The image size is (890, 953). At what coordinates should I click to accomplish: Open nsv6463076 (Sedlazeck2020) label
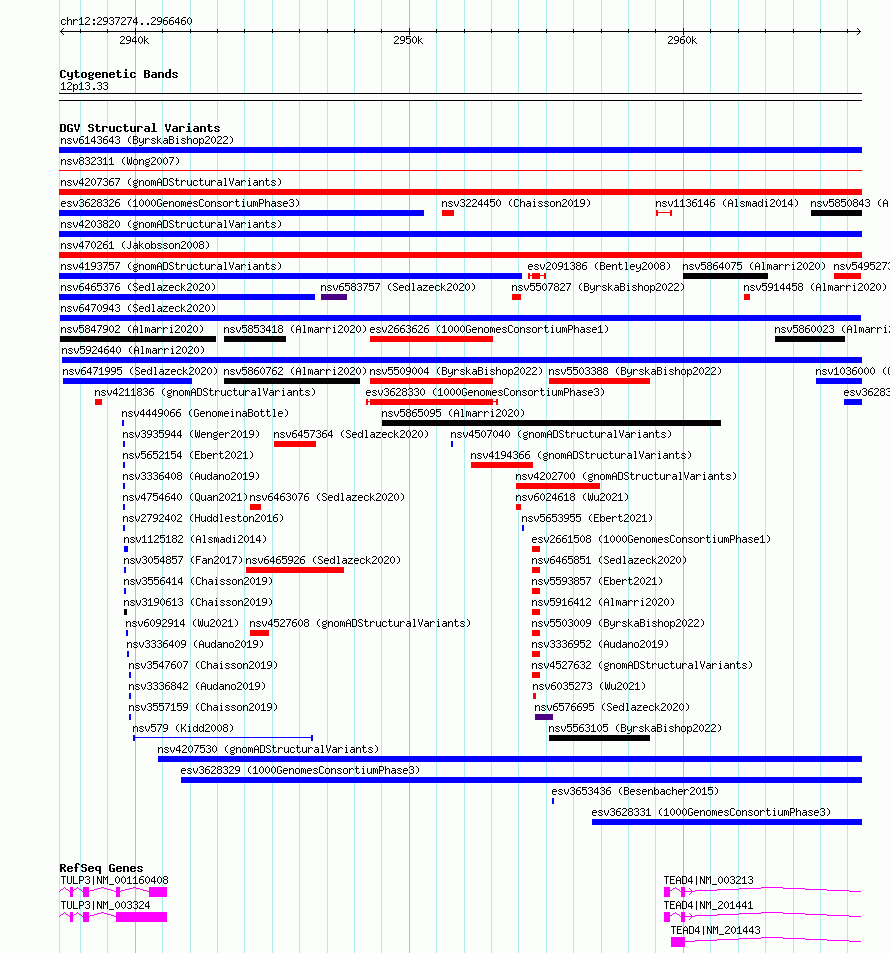click(327, 497)
